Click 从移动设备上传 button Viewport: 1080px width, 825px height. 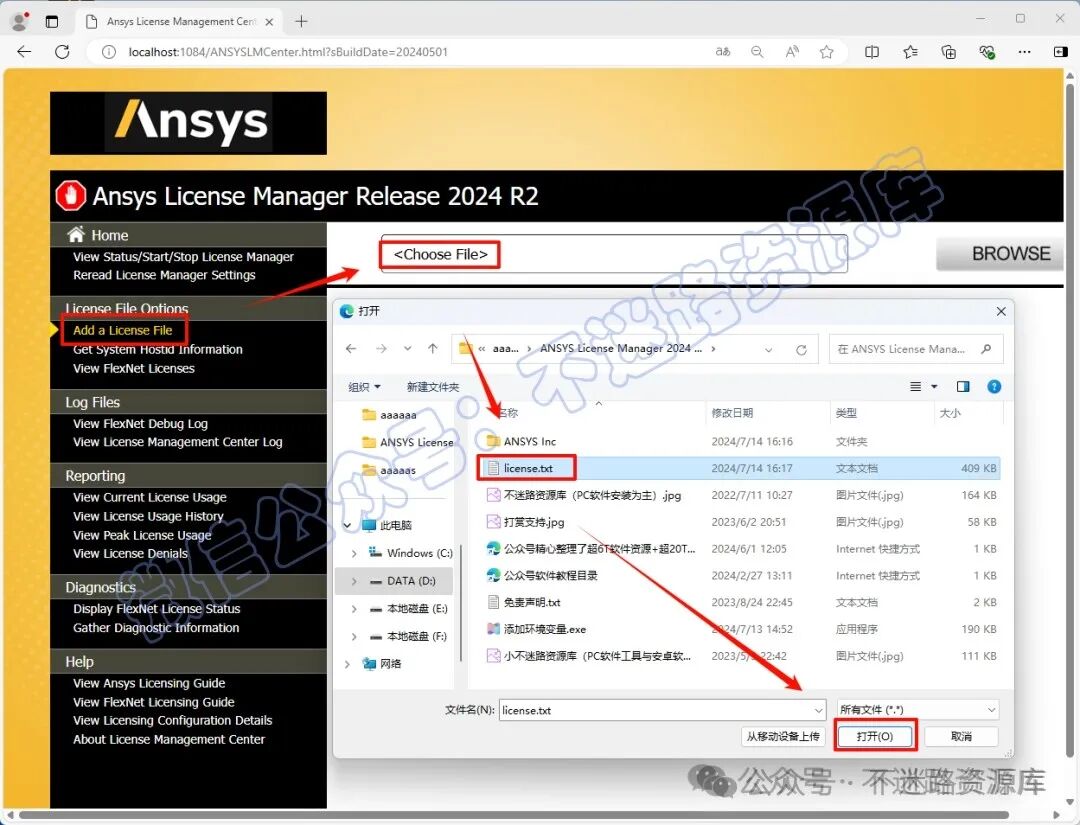coord(783,736)
